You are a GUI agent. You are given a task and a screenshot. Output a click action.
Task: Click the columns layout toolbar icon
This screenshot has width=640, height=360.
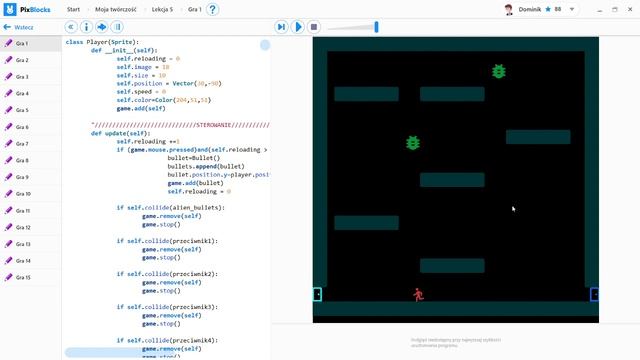click(118, 27)
